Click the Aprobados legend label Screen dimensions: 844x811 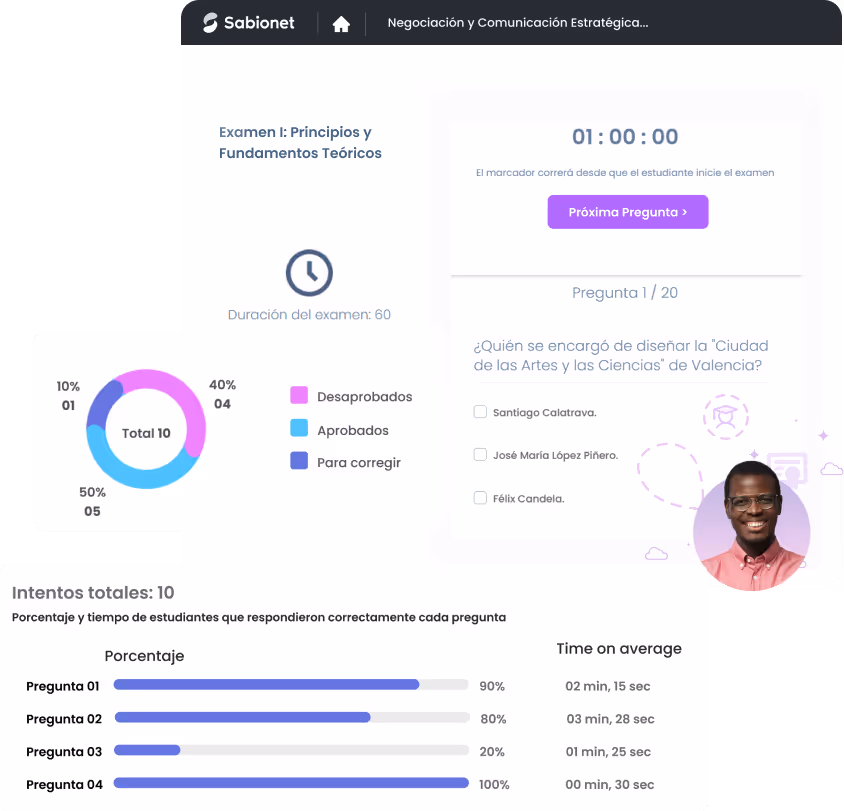point(353,431)
